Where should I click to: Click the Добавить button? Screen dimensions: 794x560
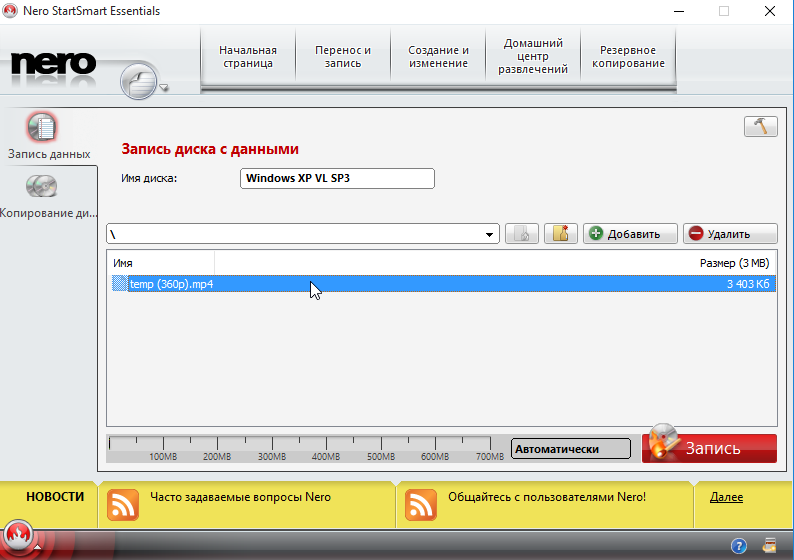(630, 234)
